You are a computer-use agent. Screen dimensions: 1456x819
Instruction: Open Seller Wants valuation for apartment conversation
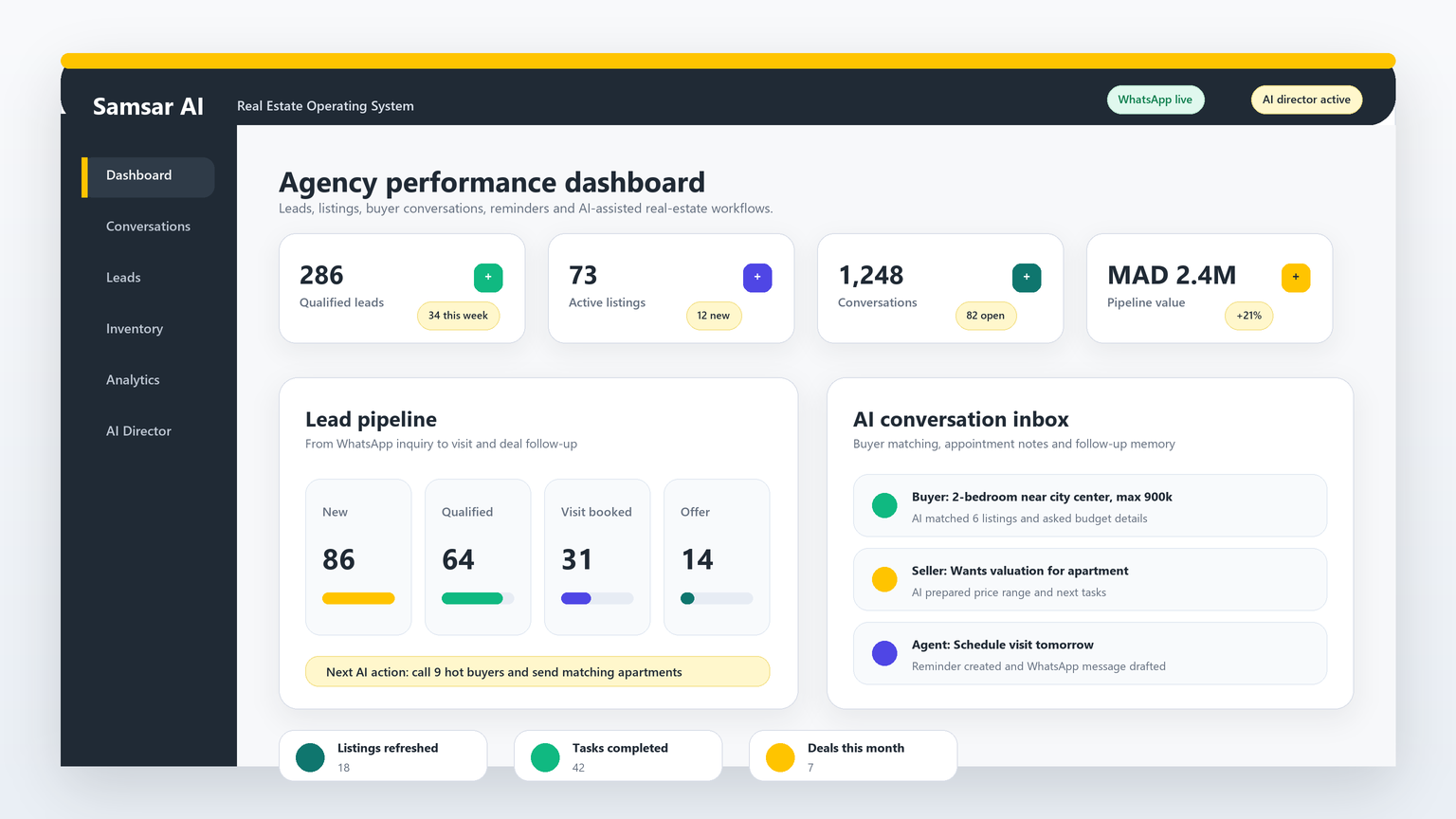1090,579
